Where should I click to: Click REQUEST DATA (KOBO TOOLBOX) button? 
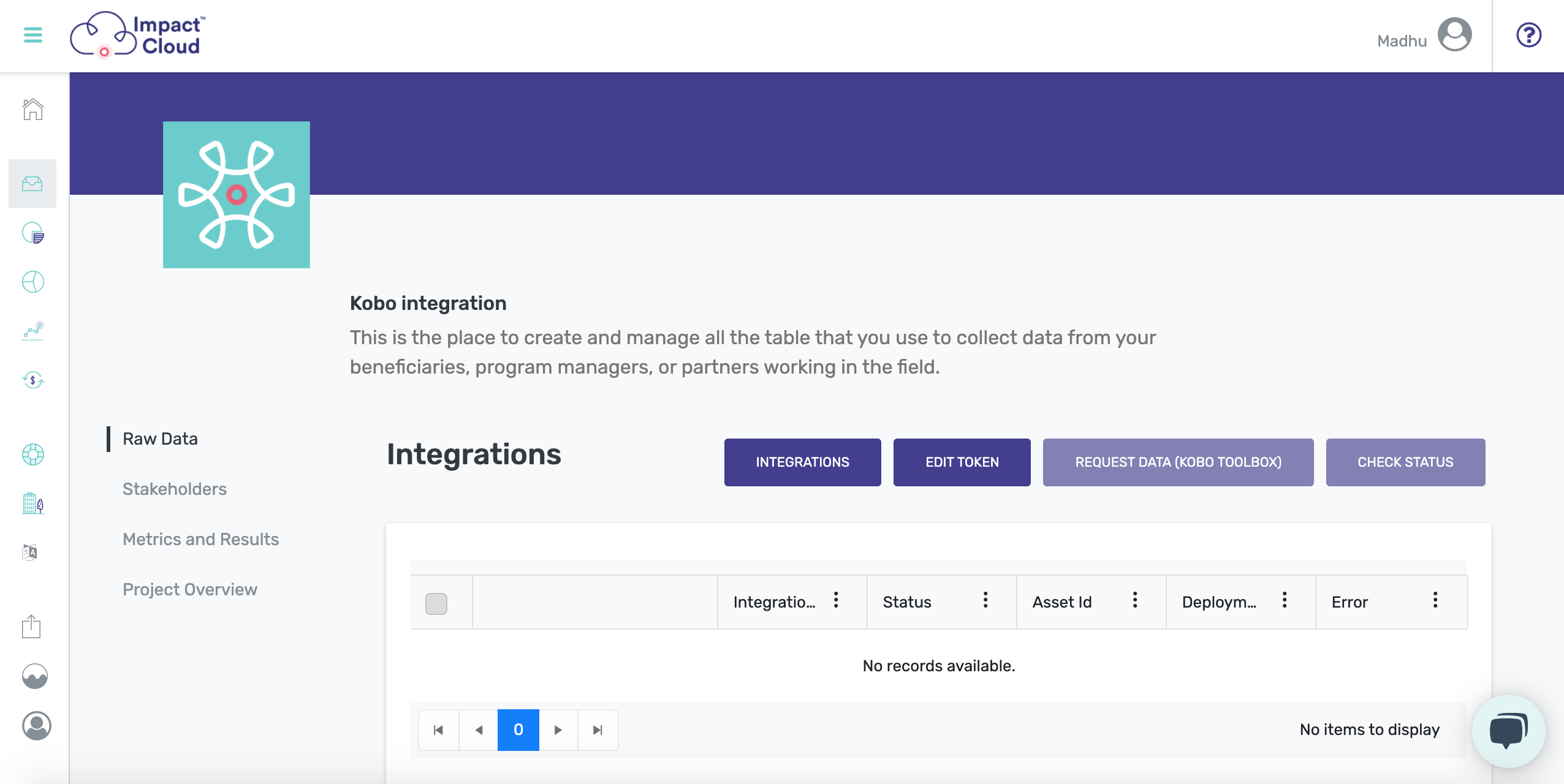1179,462
